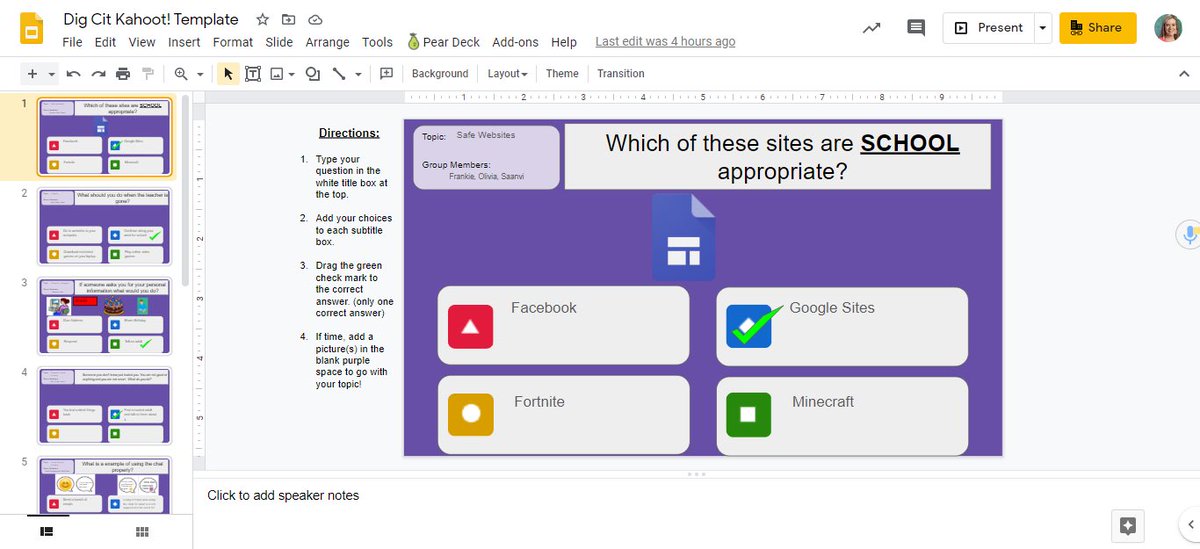
Task: Open the Layout dropdown
Action: 507,74
